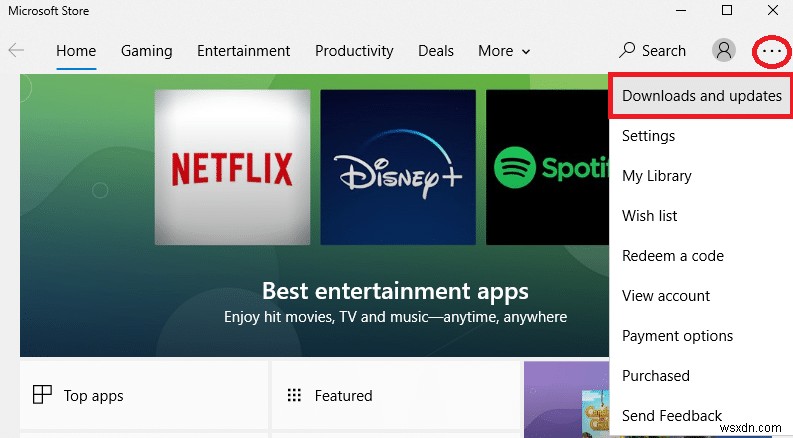Click the Featured dots grid icon
This screenshot has height=438, width=793.
294,395
